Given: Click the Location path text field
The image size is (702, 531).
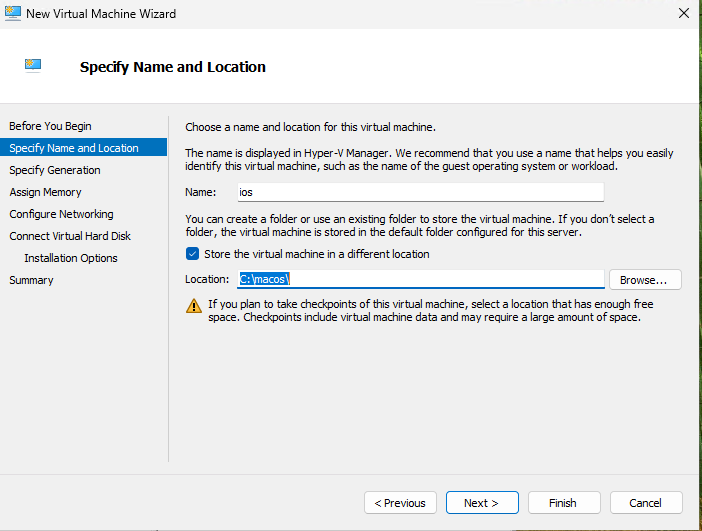Looking at the screenshot, I should pyautogui.click(x=420, y=279).
